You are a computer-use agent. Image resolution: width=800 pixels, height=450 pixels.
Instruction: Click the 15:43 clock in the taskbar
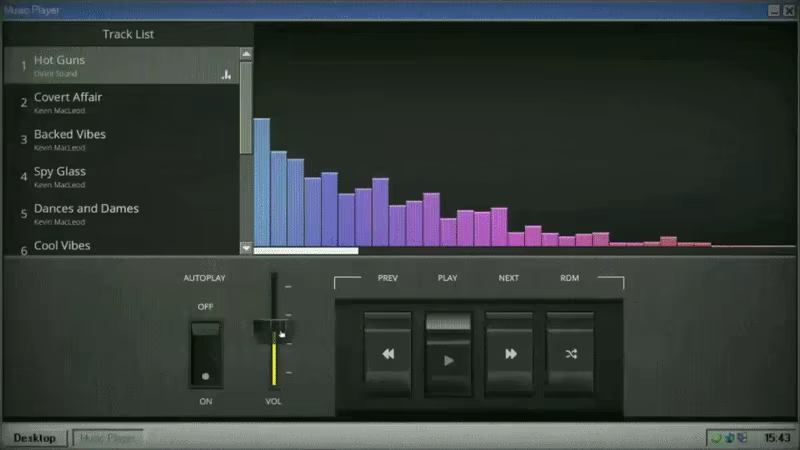(x=777, y=438)
